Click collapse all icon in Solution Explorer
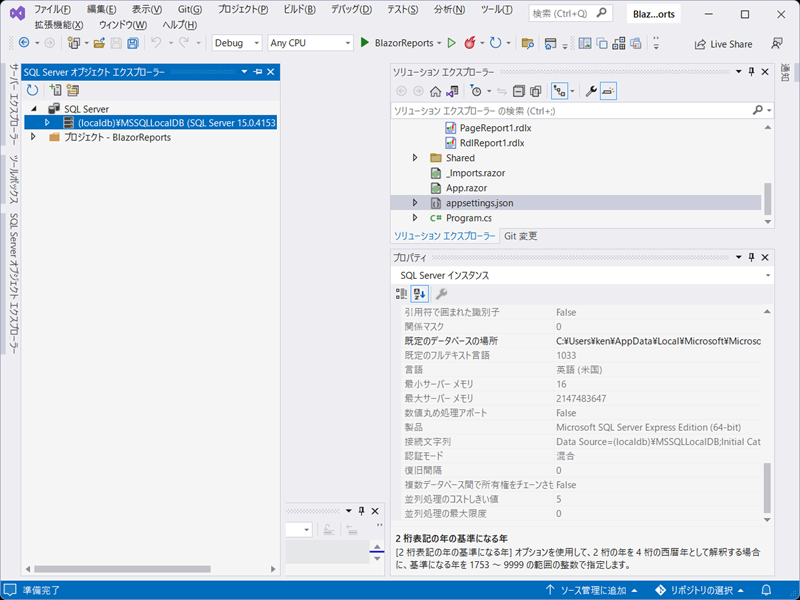The image size is (800, 600). (x=519, y=91)
